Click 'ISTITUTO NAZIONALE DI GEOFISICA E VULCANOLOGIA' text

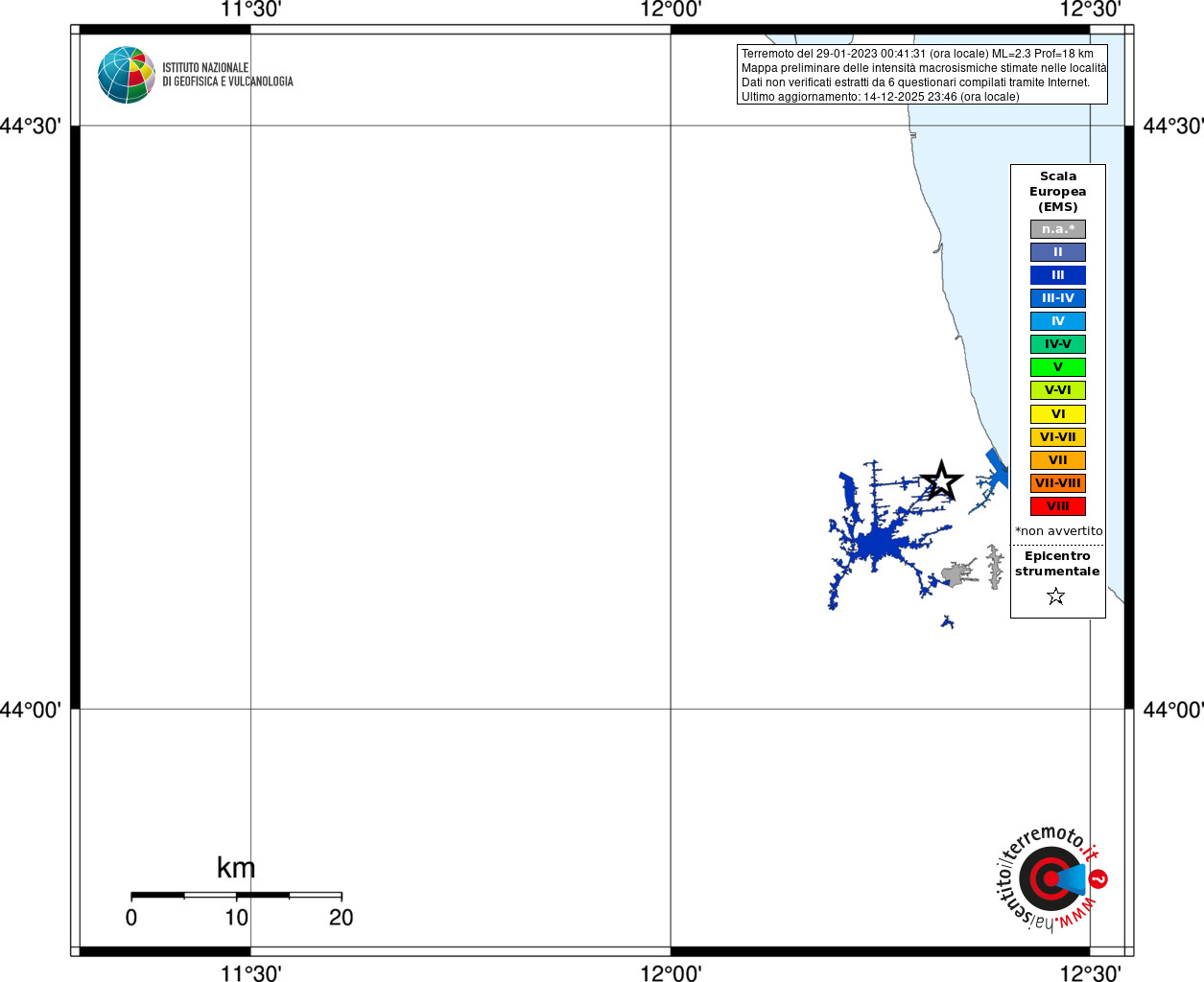pos(227,75)
